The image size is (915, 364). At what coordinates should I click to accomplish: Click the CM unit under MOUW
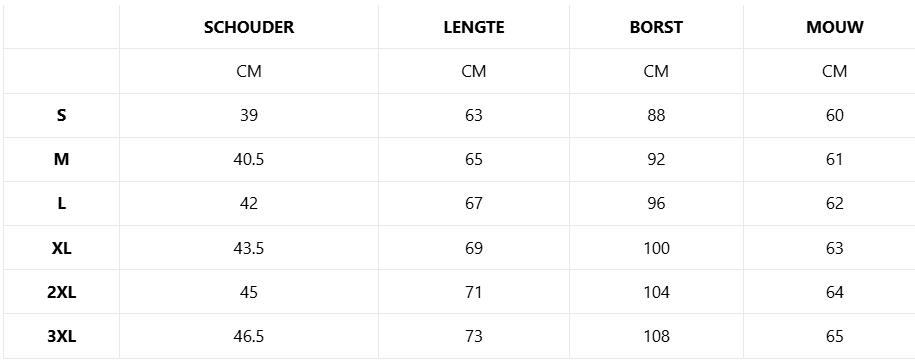coord(834,71)
